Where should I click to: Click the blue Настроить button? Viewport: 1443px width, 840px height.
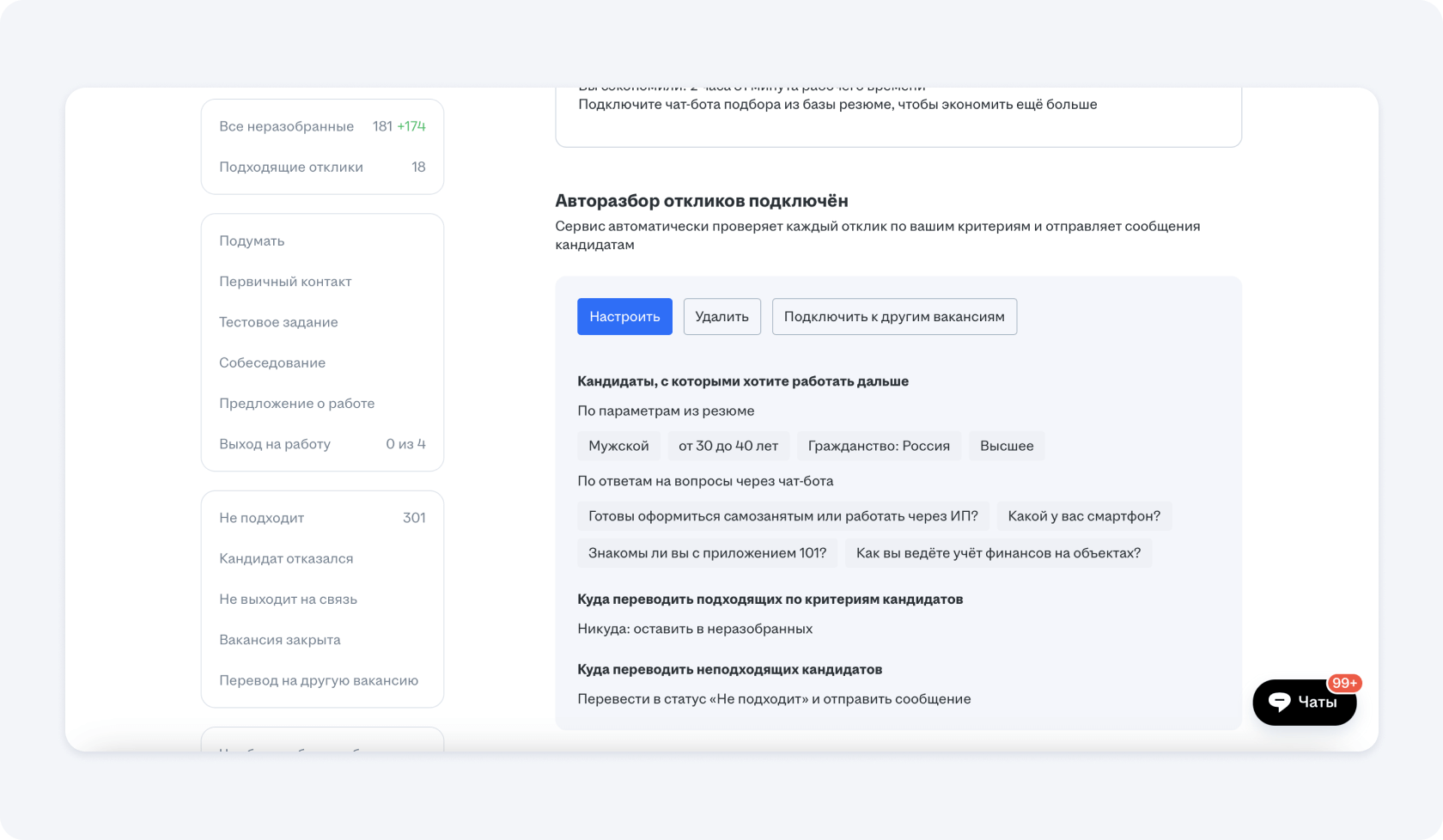pyautogui.click(x=624, y=316)
